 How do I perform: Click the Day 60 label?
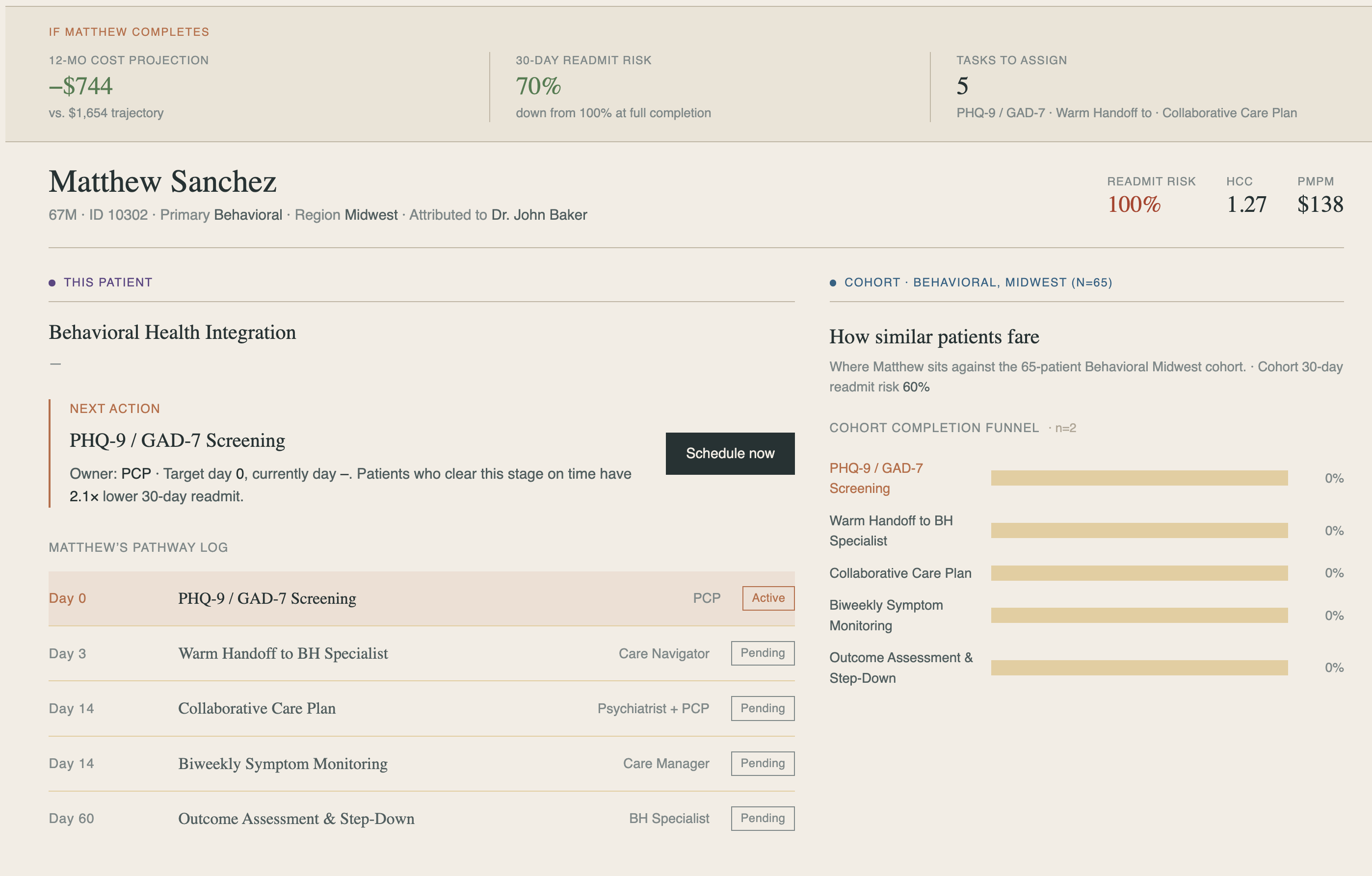tap(71, 819)
